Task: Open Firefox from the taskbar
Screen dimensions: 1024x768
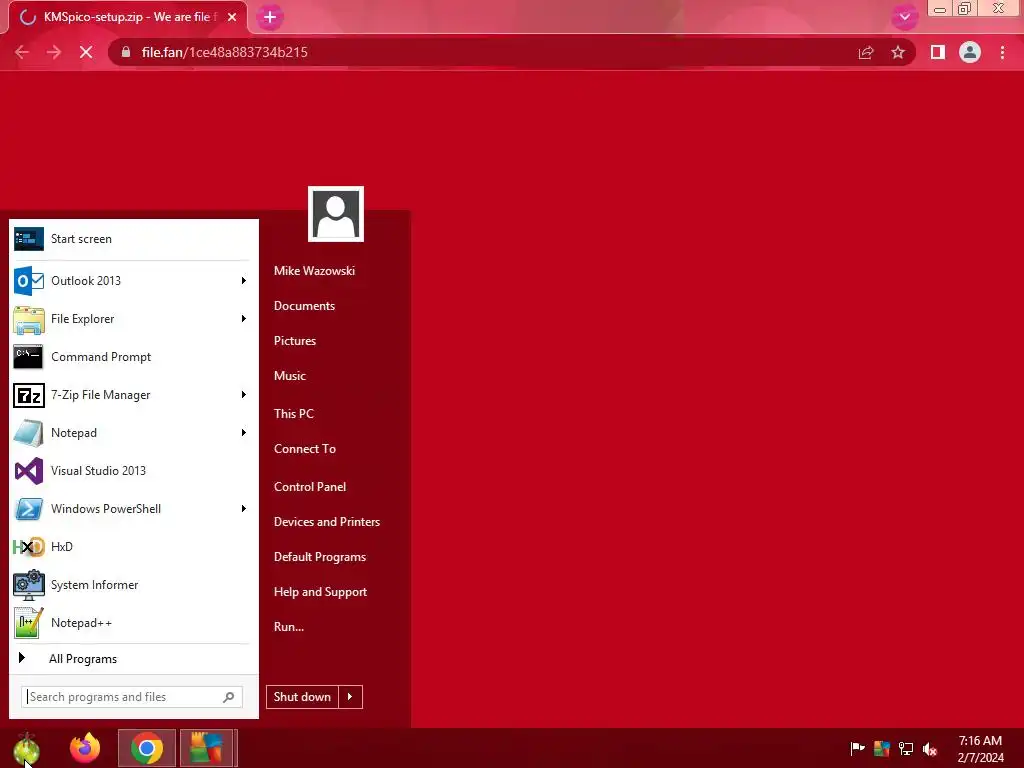Action: coord(85,748)
